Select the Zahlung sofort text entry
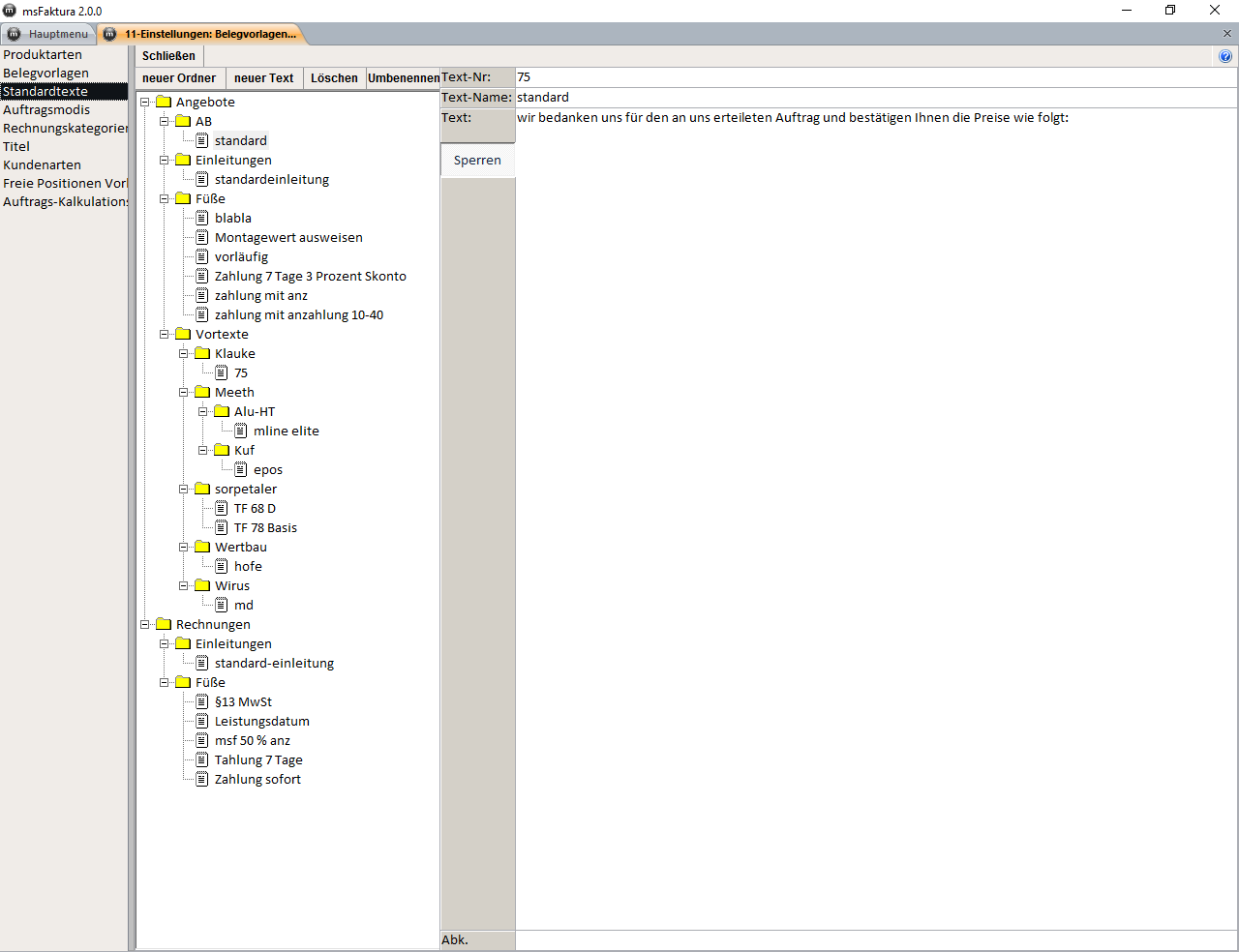Screen dimensions: 1239x952 click(x=257, y=779)
